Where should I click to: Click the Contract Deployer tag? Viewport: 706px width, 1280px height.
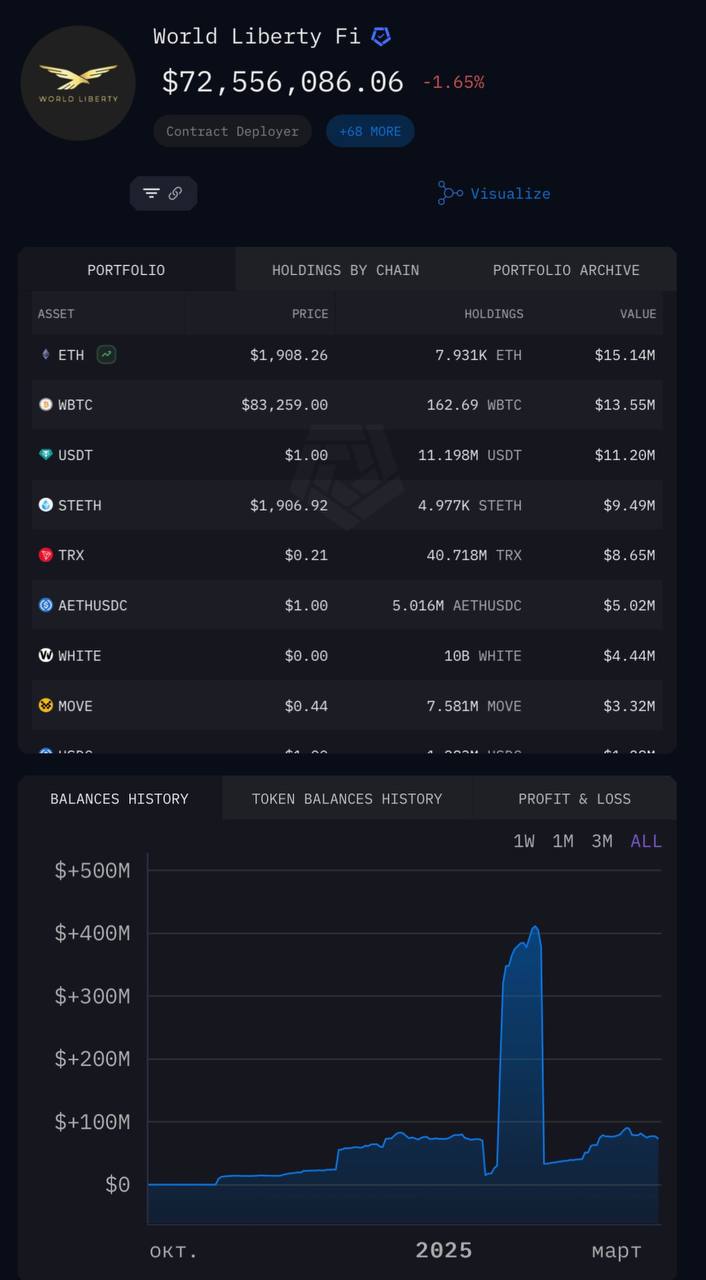click(232, 131)
